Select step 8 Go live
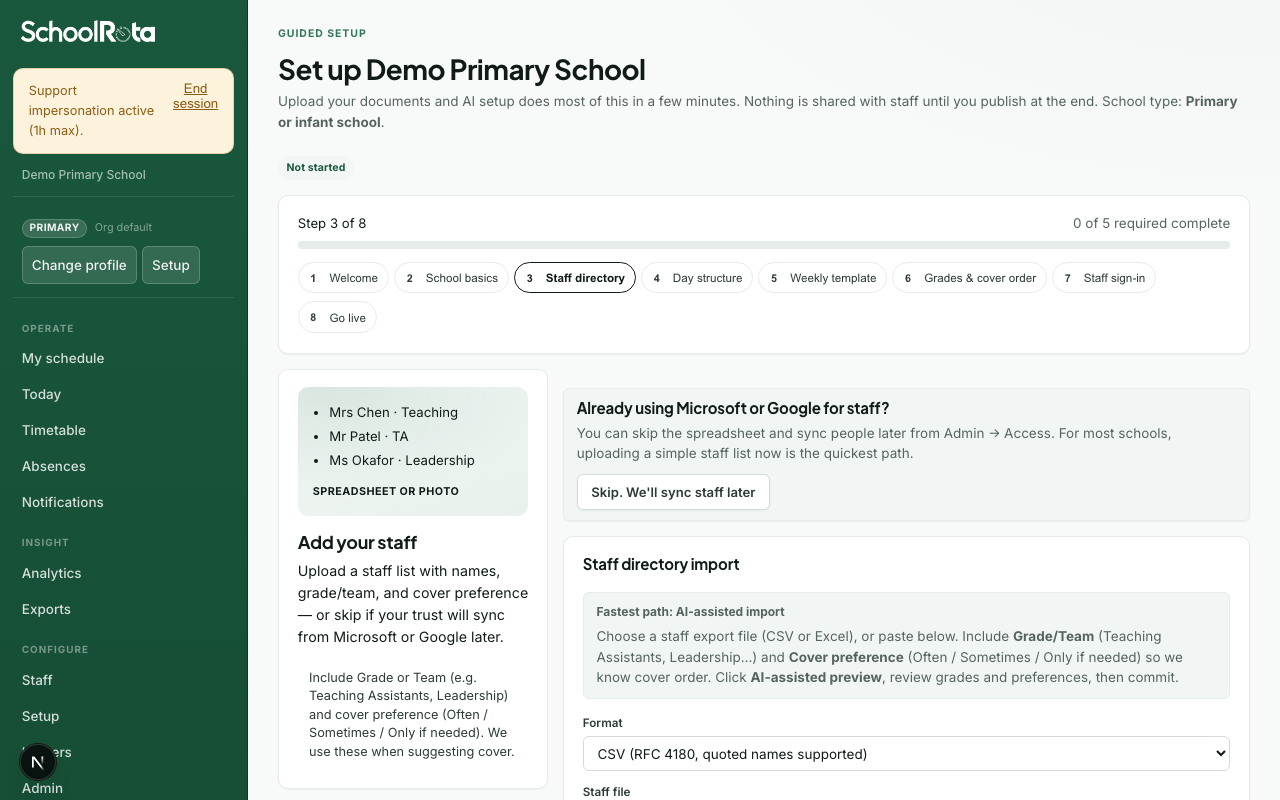This screenshot has width=1280, height=800. point(337,318)
